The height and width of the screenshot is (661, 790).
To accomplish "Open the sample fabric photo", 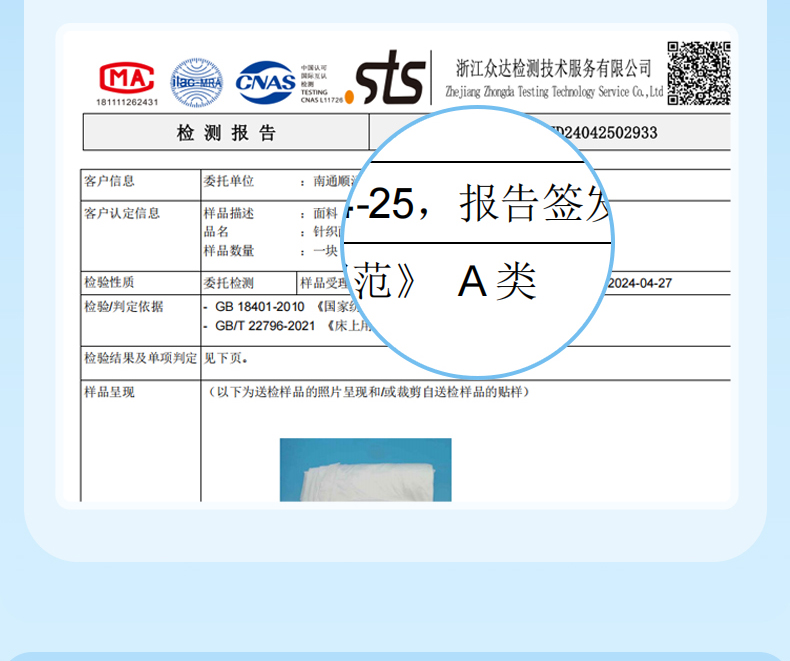I will point(365,469).
